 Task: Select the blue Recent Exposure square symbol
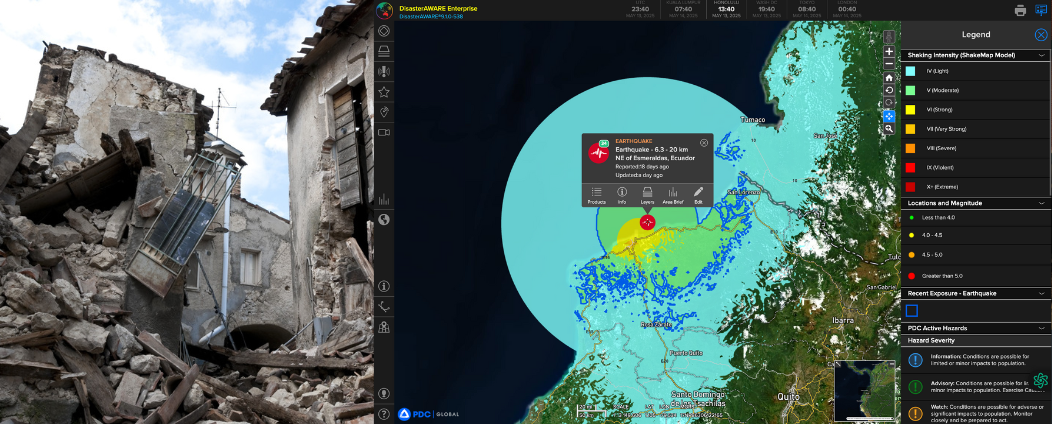point(911,311)
